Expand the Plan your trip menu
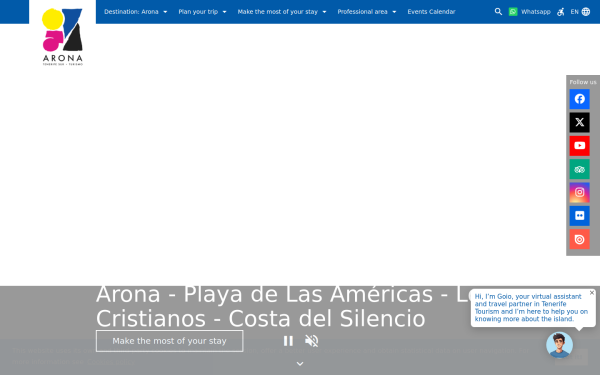 tap(202, 12)
